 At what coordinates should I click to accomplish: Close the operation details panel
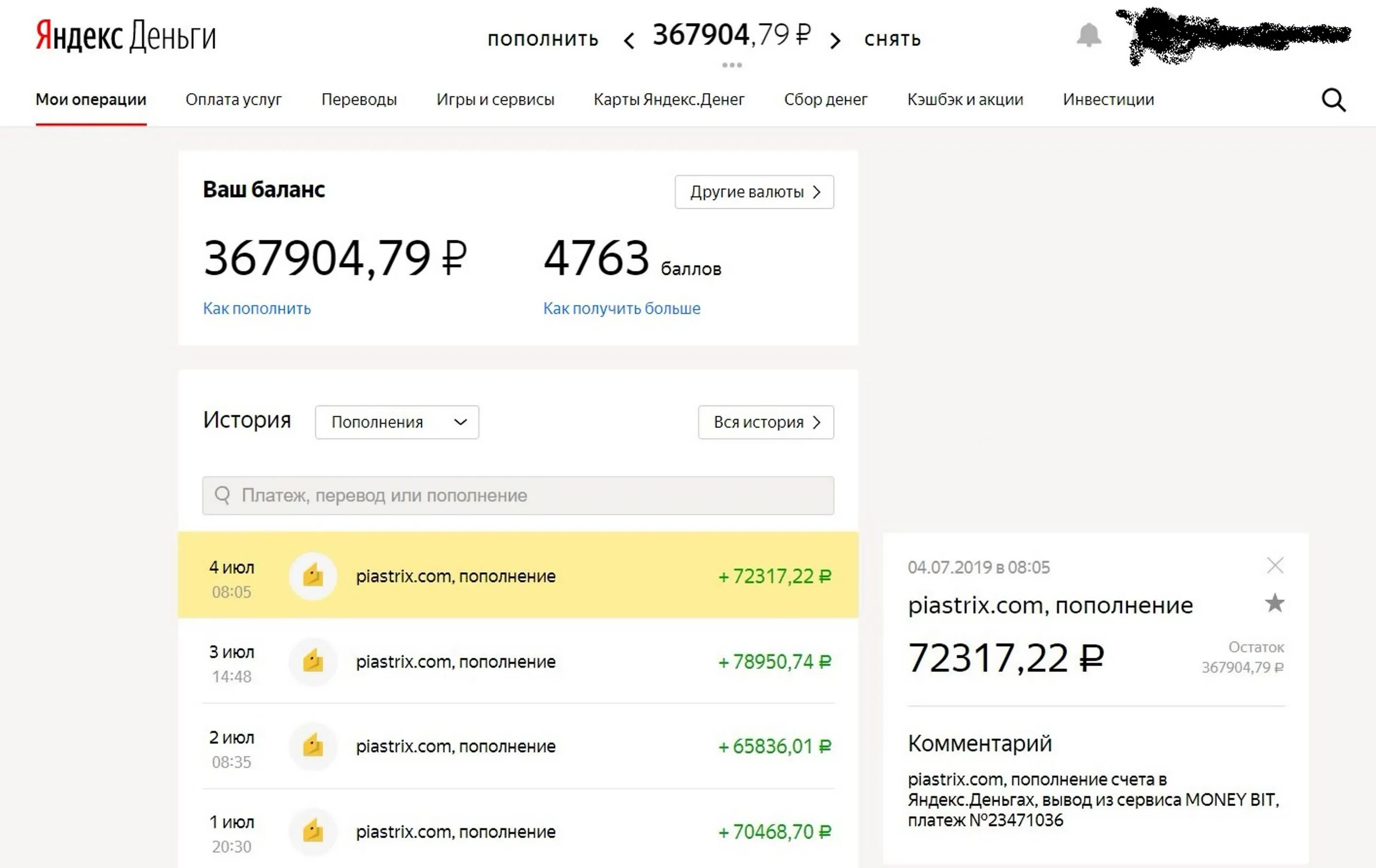[x=1275, y=565]
